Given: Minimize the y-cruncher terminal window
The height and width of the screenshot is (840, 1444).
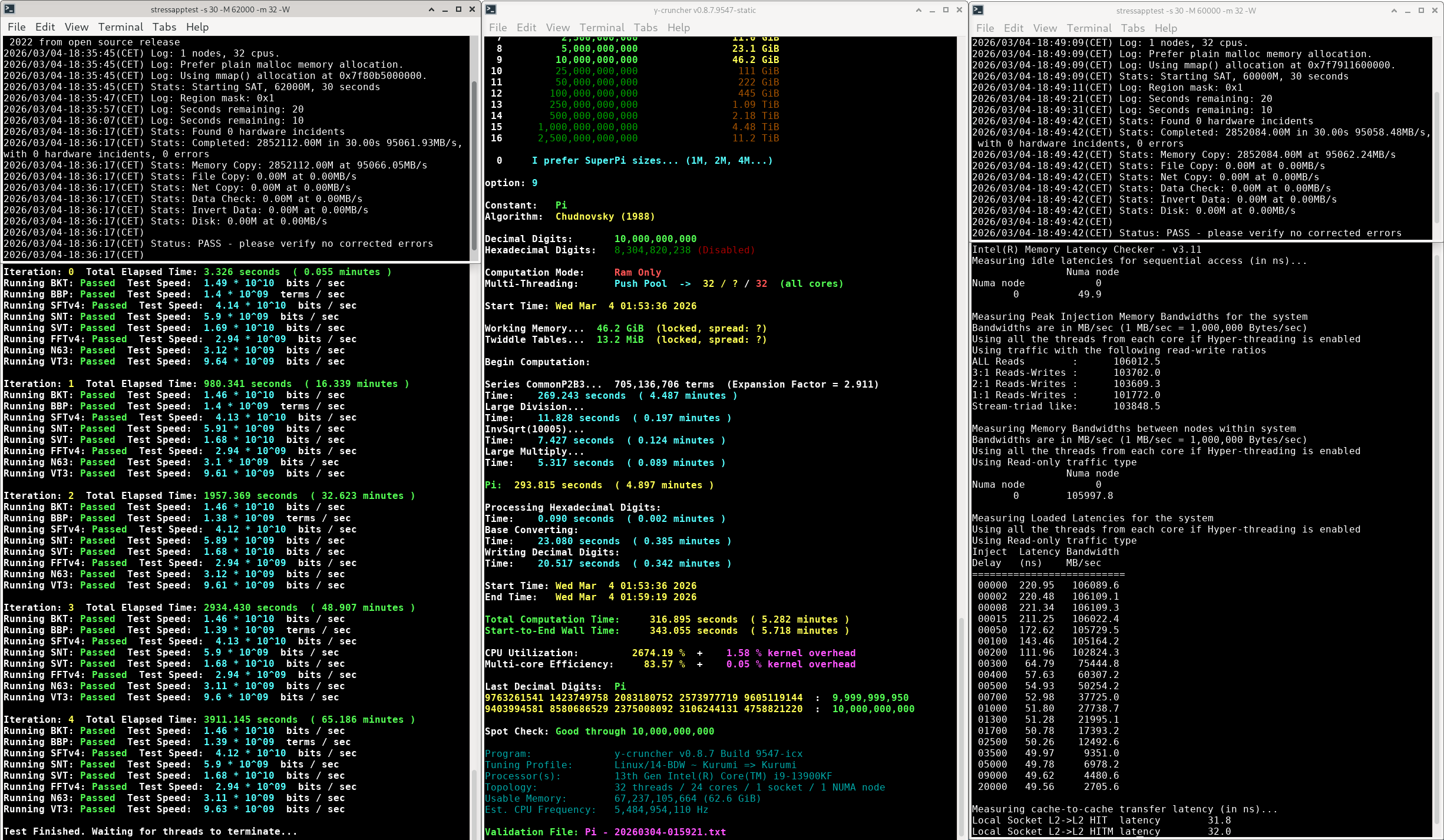Looking at the screenshot, I should coord(932,10).
